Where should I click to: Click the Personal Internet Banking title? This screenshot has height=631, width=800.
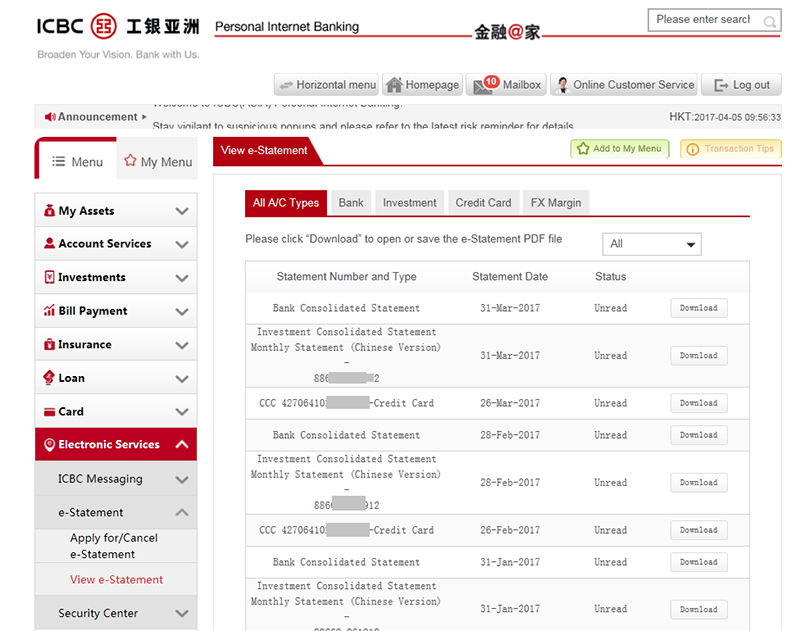click(287, 27)
